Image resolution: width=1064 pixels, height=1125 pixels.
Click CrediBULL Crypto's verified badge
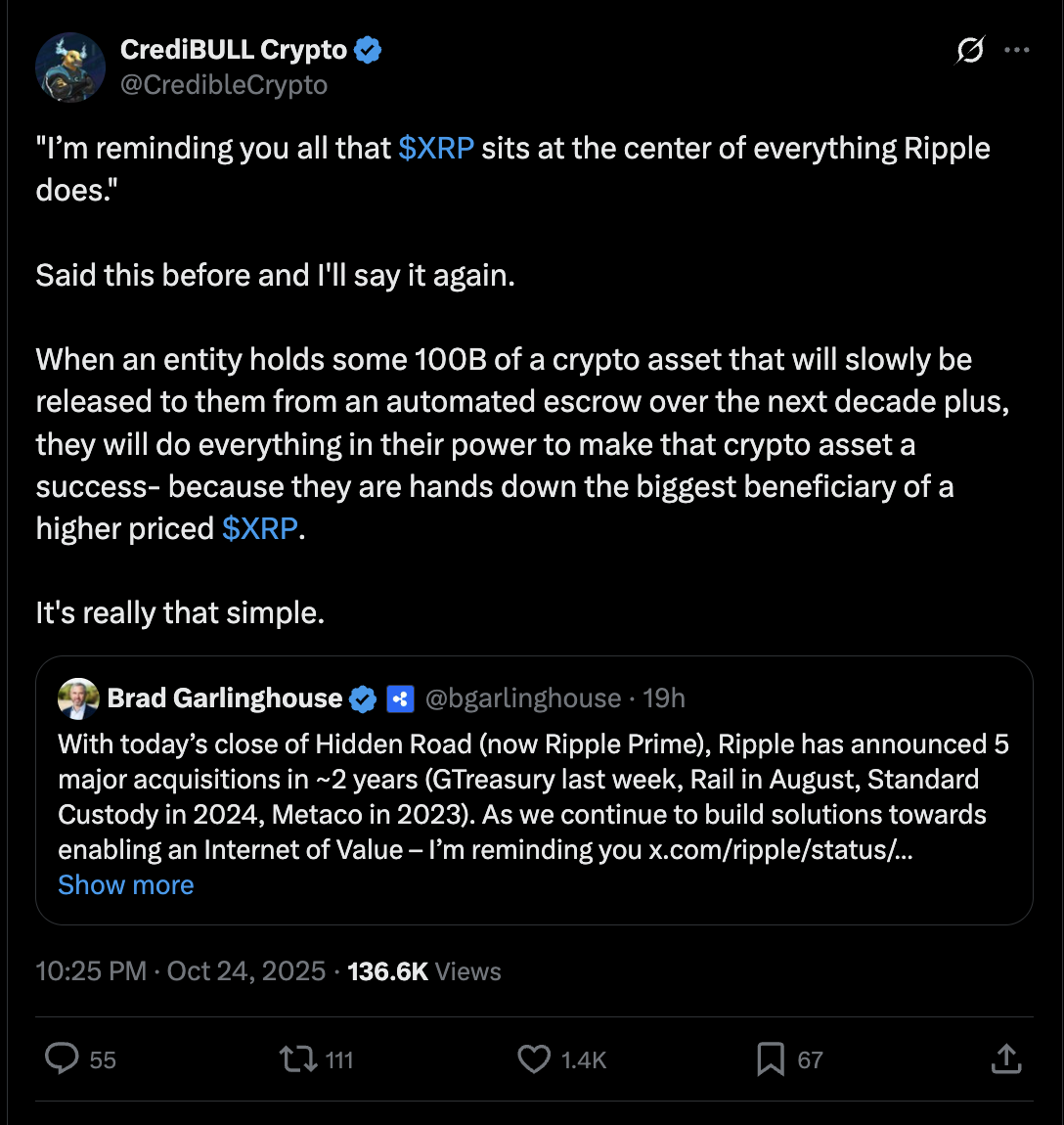(x=368, y=50)
